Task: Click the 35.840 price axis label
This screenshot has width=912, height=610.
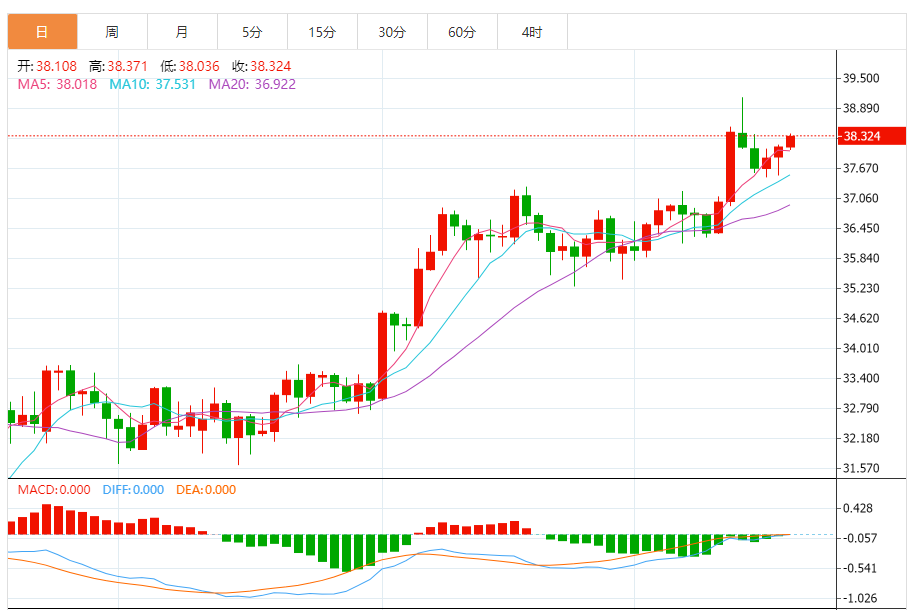Action: tap(861, 258)
